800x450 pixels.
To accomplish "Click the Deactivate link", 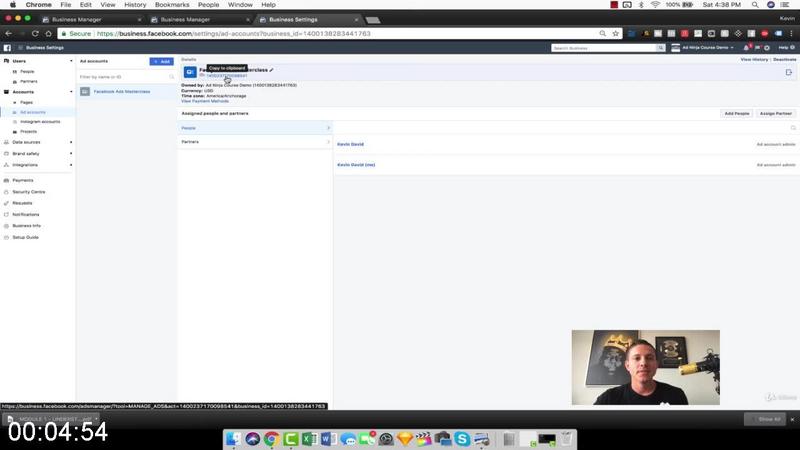I will pyautogui.click(x=785, y=60).
